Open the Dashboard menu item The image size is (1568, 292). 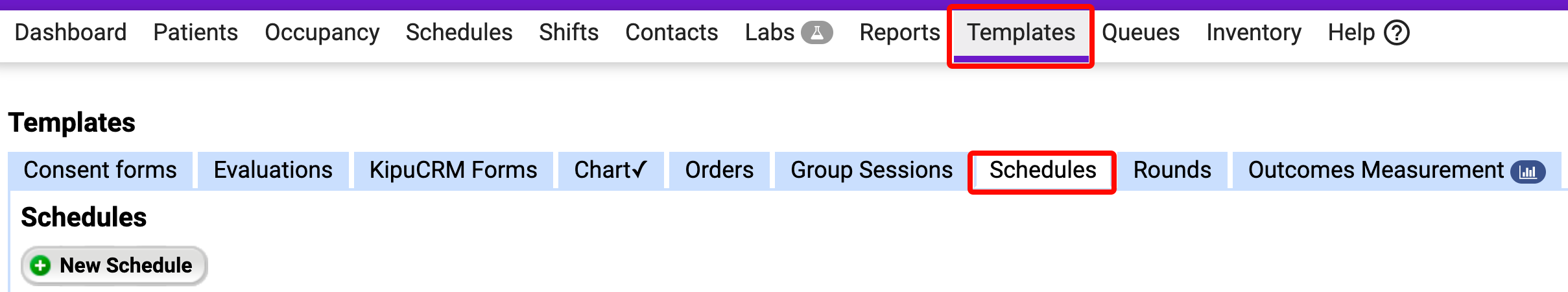[x=71, y=32]
